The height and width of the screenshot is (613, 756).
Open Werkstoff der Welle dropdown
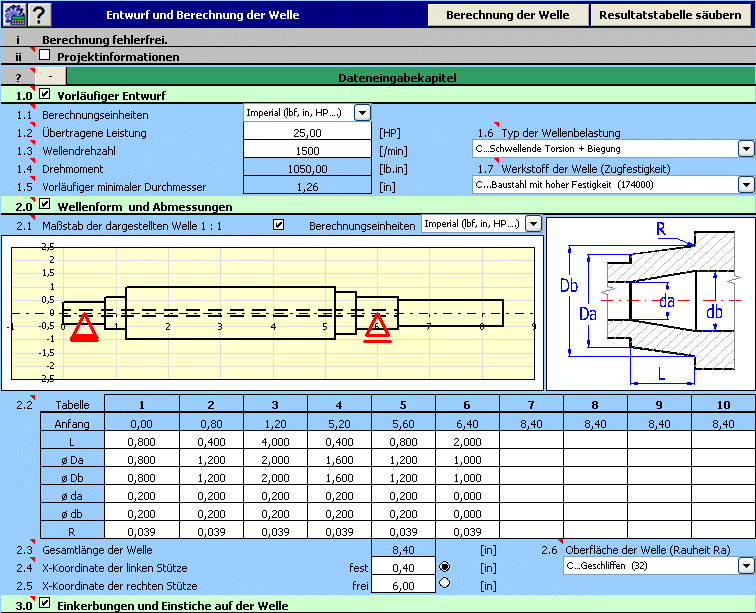pos(746,184)
